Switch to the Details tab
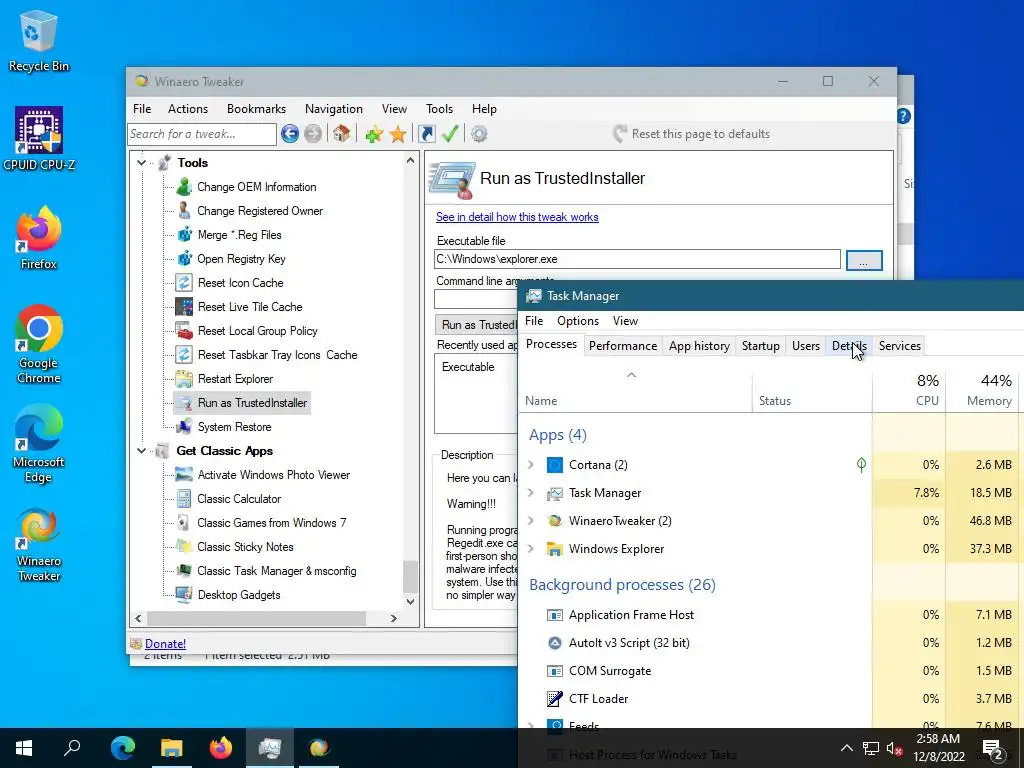This screenshot has height=768, width=1024. click(x=849, y=345)
